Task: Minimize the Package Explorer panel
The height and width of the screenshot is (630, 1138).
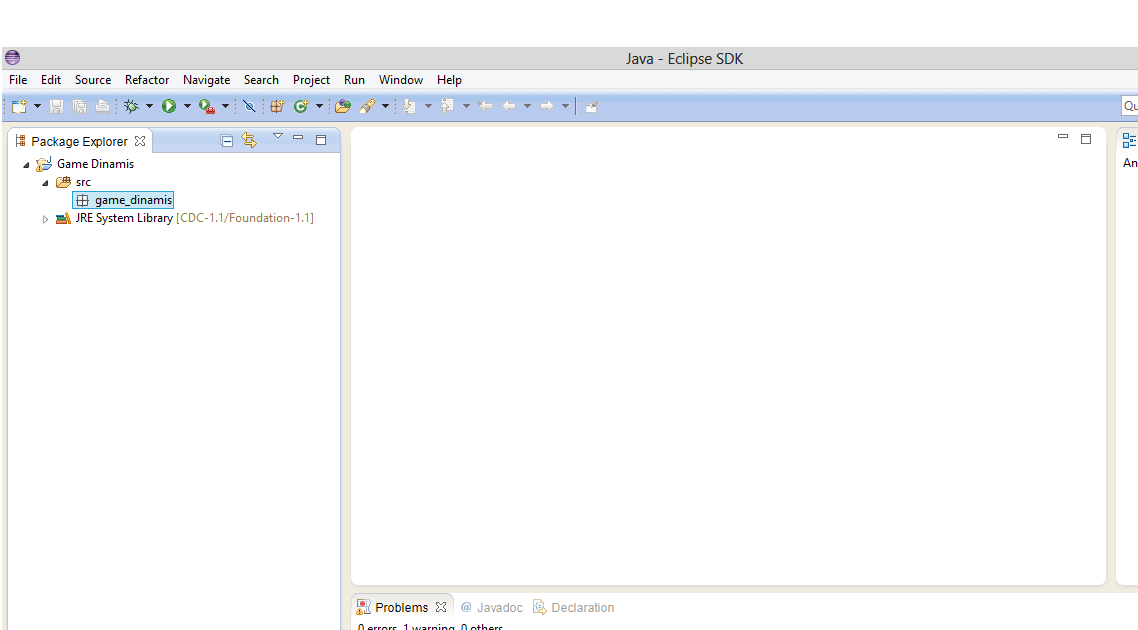Action: click(x=298, y=137)
